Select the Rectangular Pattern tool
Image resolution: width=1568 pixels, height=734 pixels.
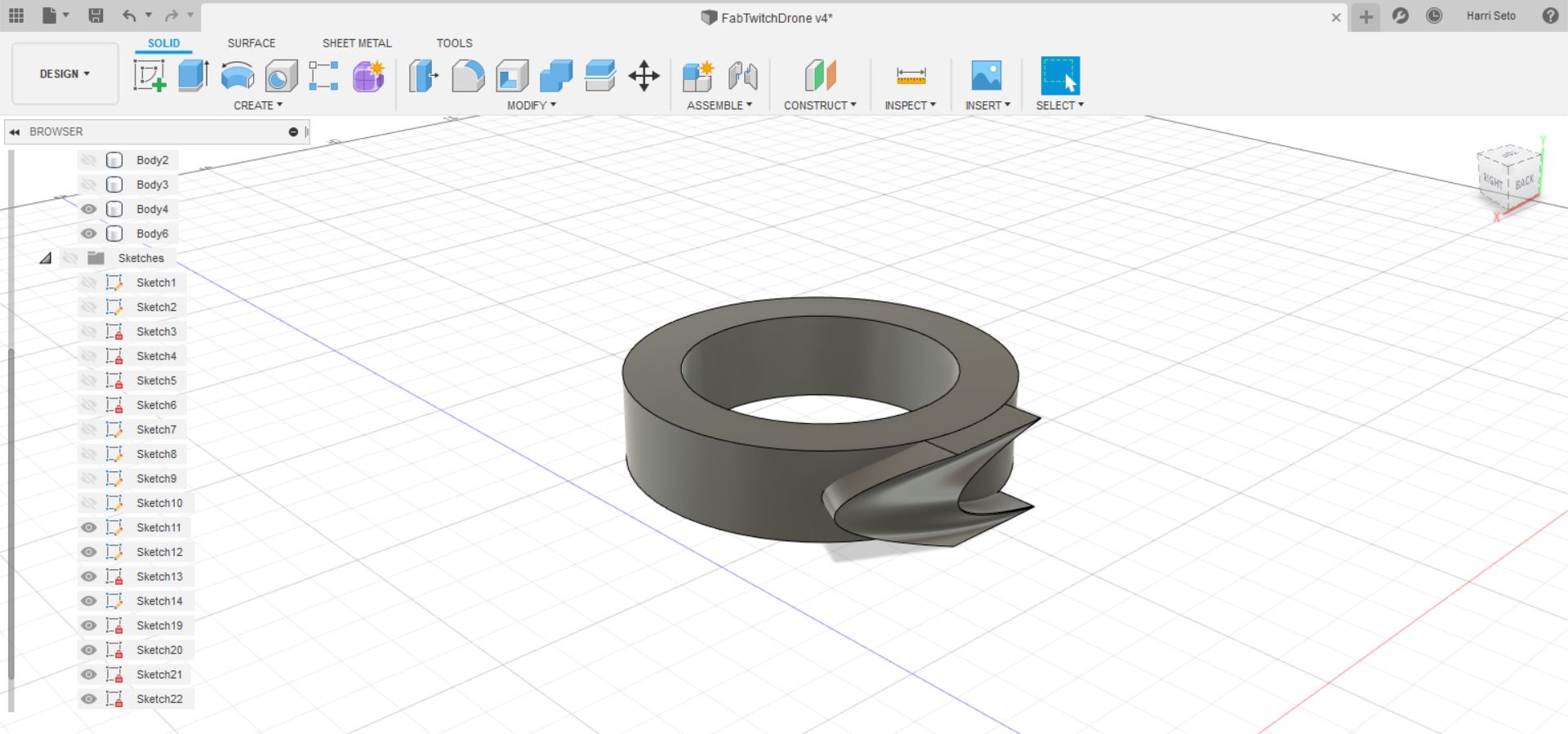pyautogui.click(x=323, y=76)
